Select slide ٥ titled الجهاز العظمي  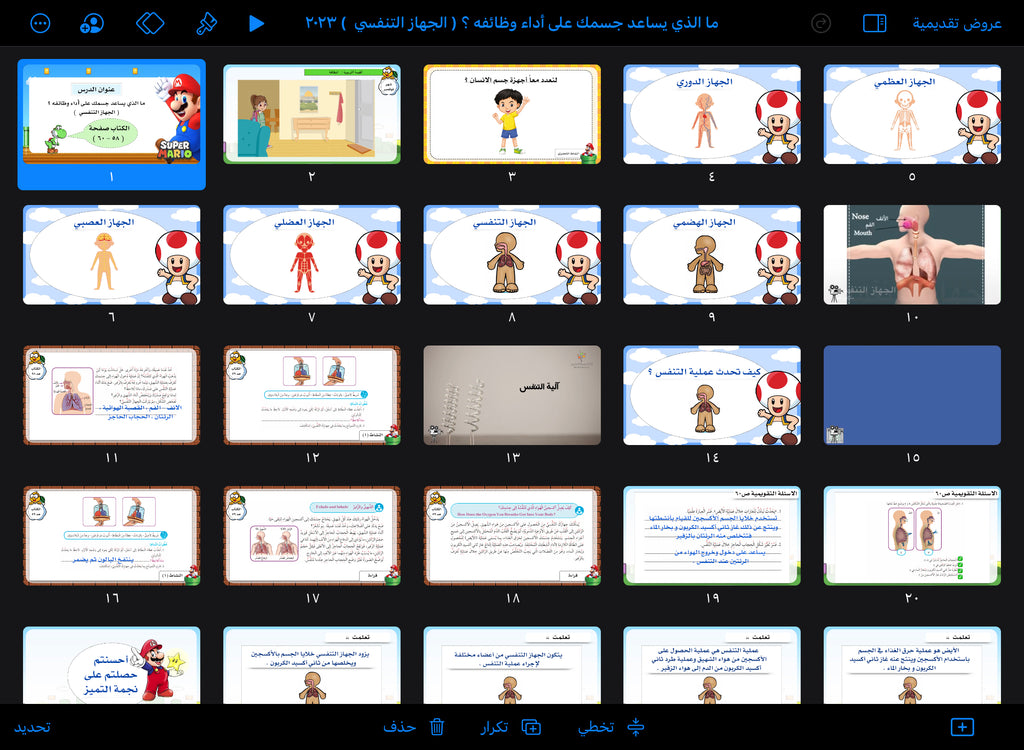(x=912, y=114)
